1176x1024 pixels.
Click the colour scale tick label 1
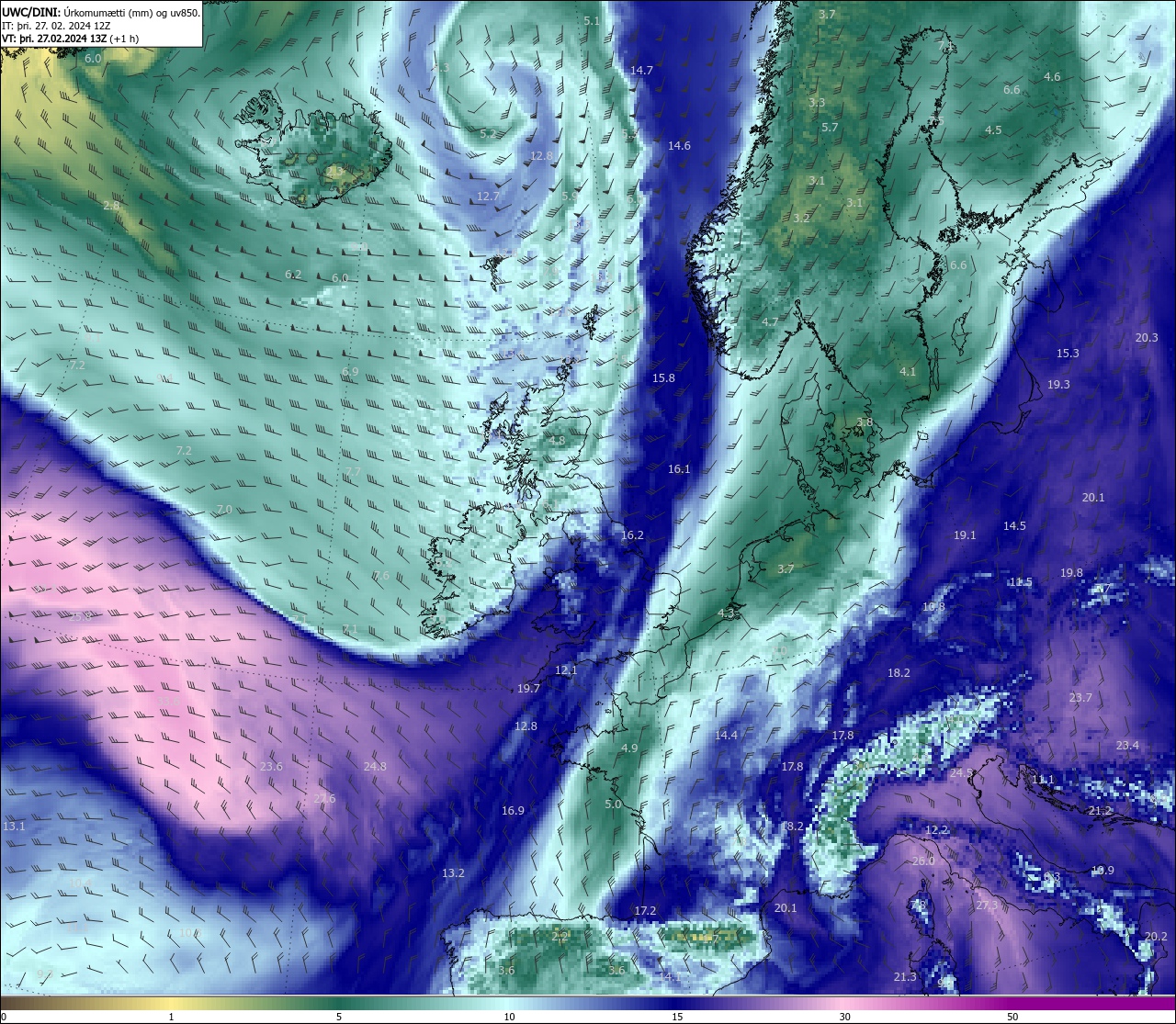coord(172,1017)
